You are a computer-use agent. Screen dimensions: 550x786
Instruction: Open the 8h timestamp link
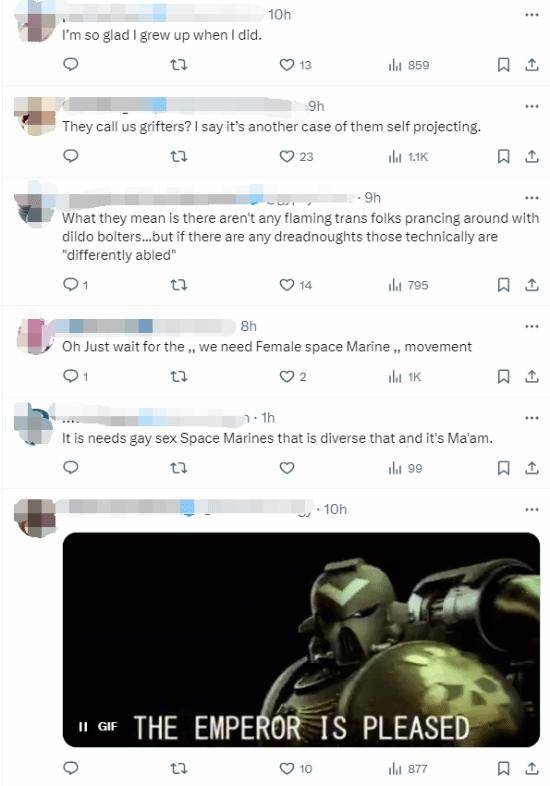[x=248, y=326]
